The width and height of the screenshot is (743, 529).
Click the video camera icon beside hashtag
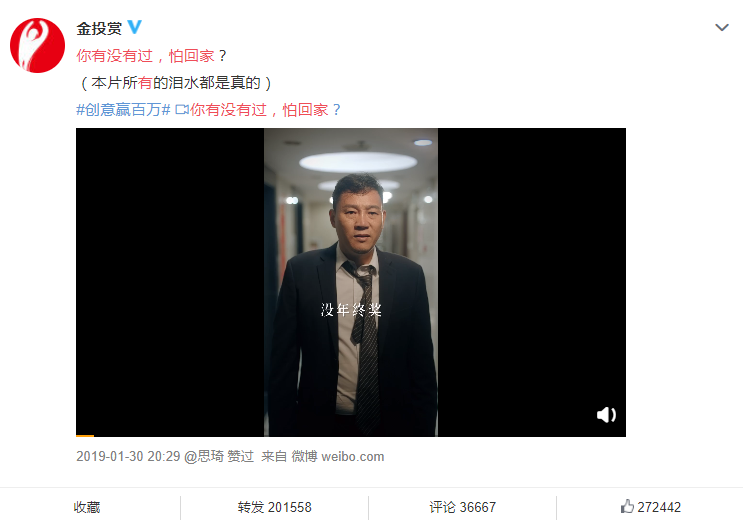coord(182,110)
